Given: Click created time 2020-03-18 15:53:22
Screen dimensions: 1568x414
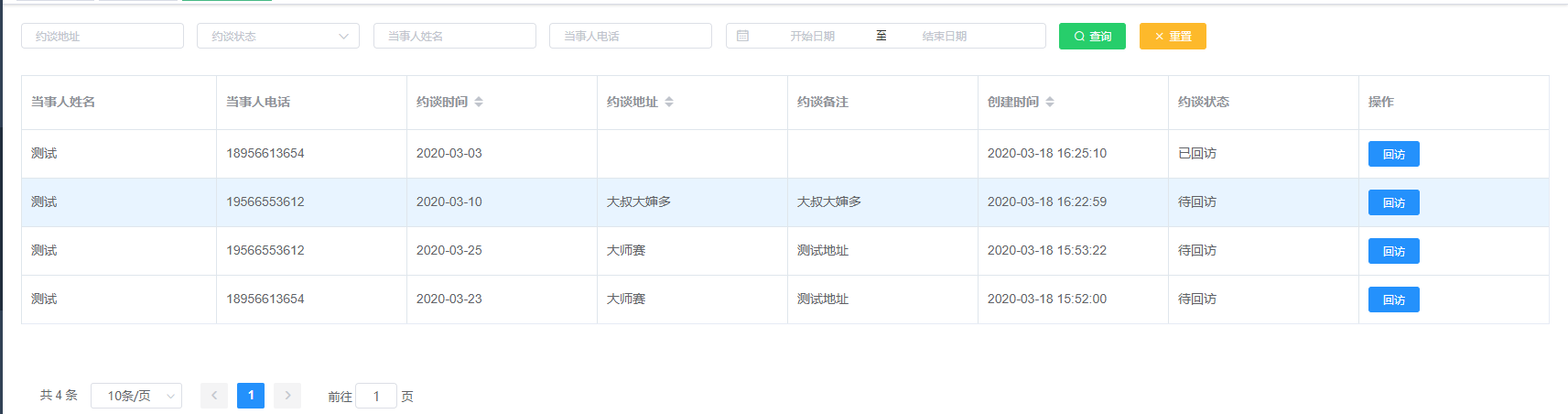Looking at the screenshot, I should 1047,250.
